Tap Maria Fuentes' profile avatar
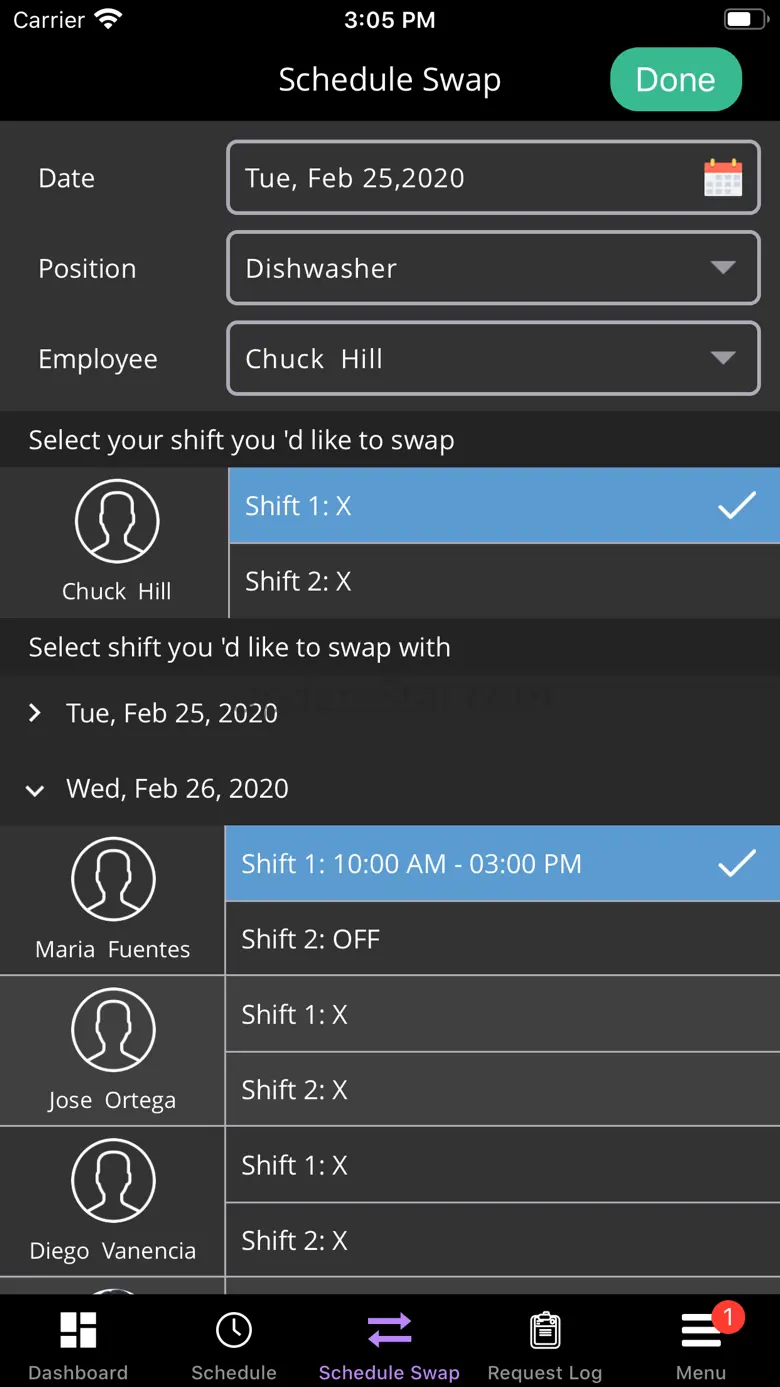The width and height of the screenshot is (780, 1387). 113,879
